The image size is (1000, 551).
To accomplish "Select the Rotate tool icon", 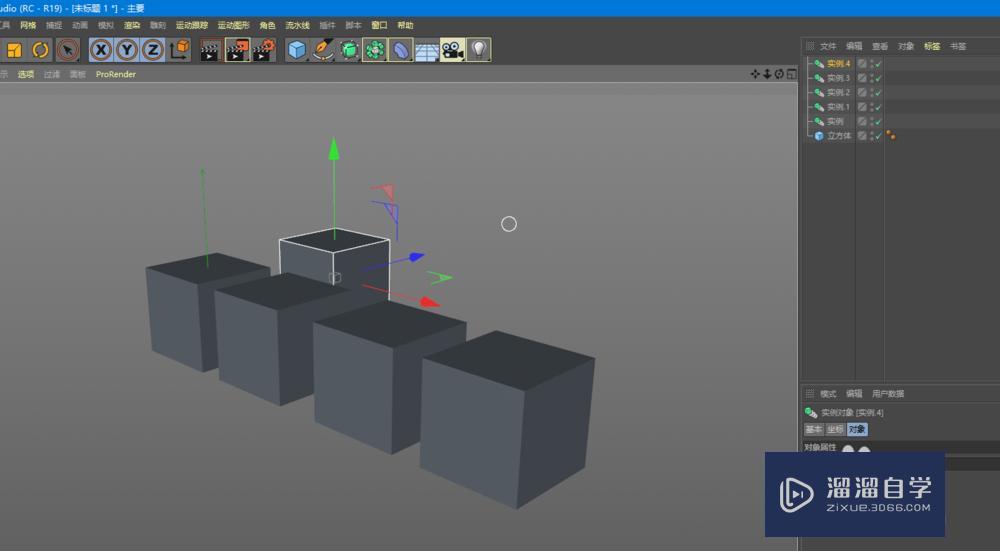I will 40,50.
